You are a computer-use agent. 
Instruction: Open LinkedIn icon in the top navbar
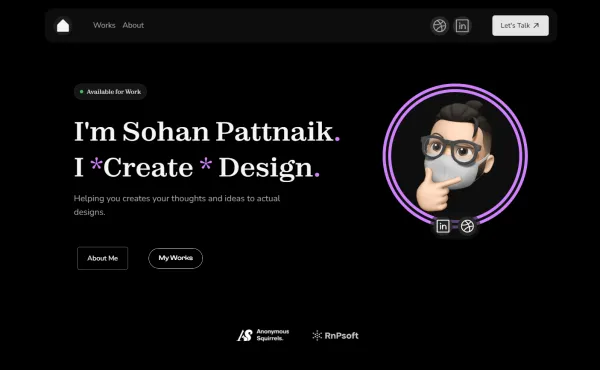point(462,26)
